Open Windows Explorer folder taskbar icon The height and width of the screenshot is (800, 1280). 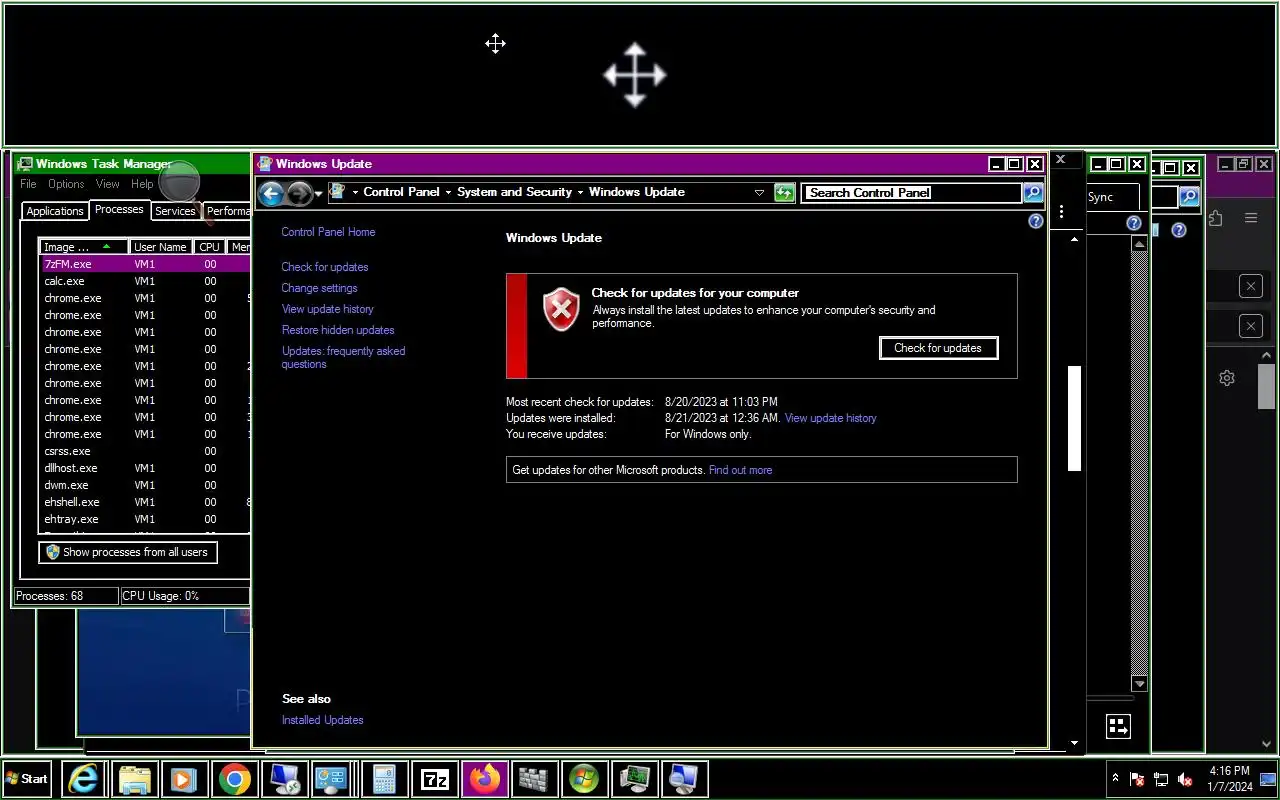coord(134,779)
